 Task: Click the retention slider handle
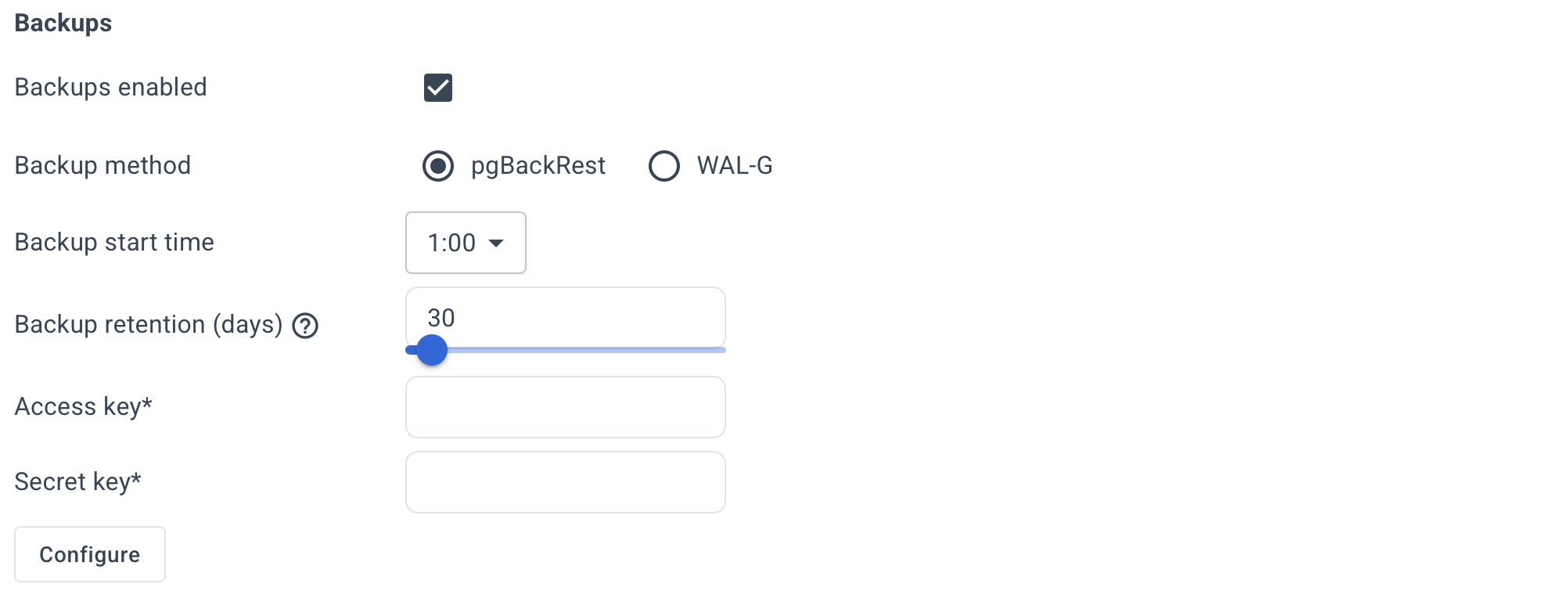coord(431,350)
